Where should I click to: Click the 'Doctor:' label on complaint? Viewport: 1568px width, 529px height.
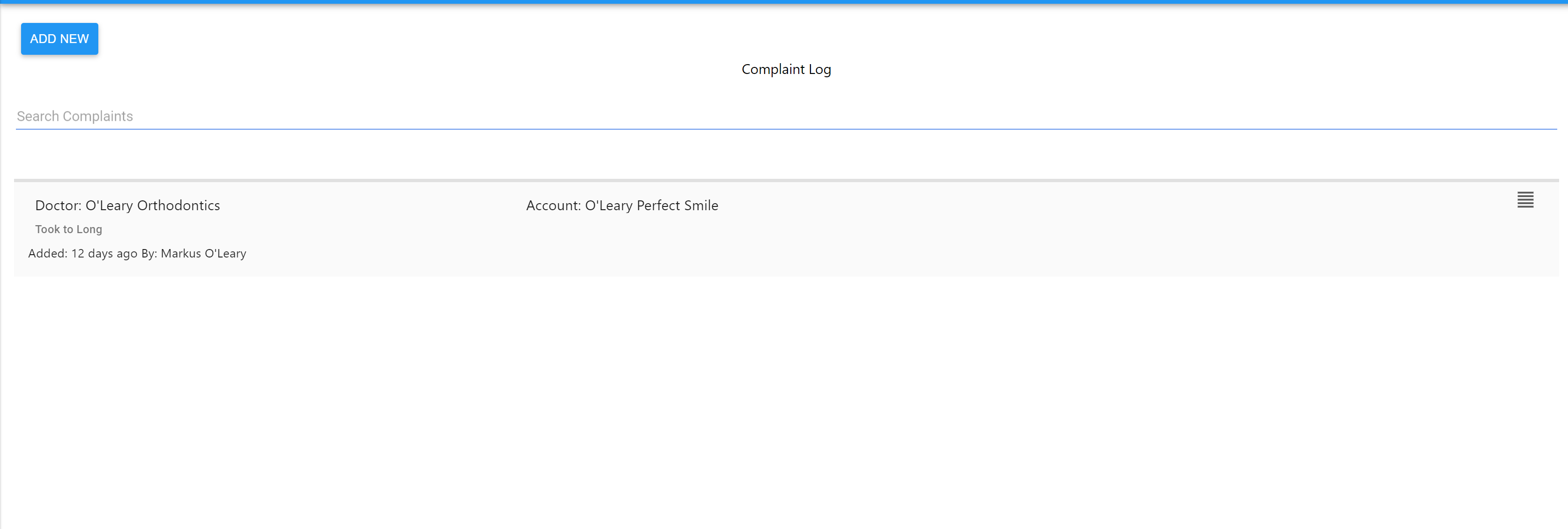coord(58,206)
